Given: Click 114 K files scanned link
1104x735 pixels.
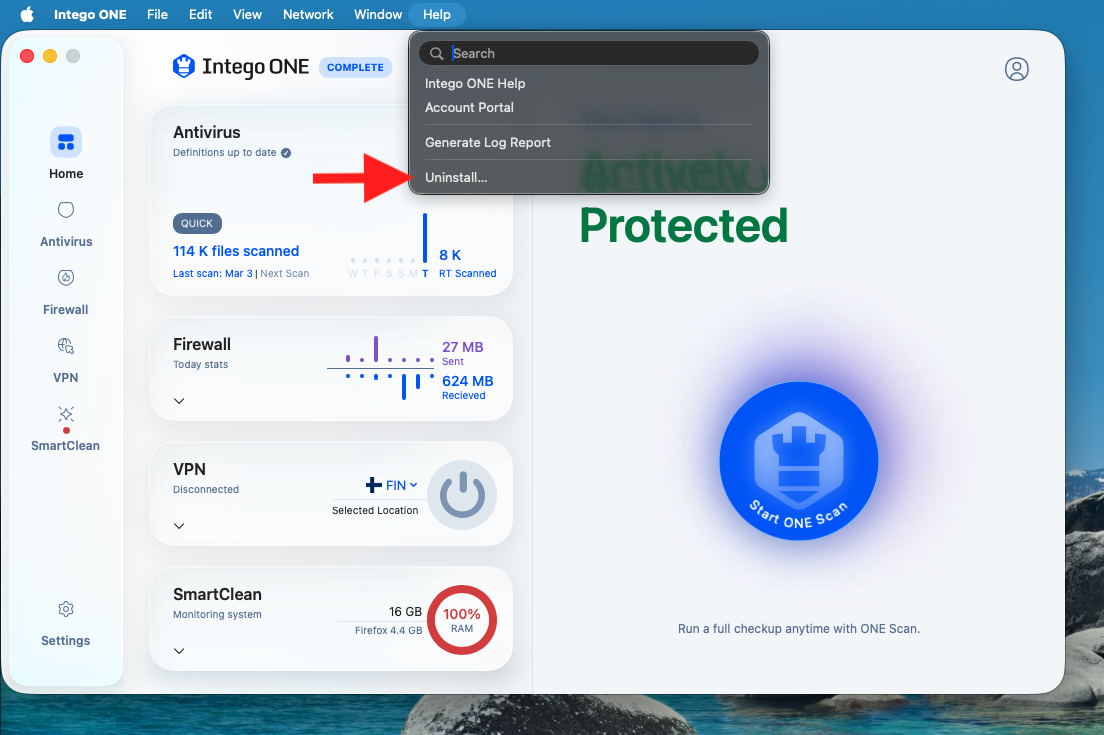Looking at the screenshot, I should click(236, 251).
